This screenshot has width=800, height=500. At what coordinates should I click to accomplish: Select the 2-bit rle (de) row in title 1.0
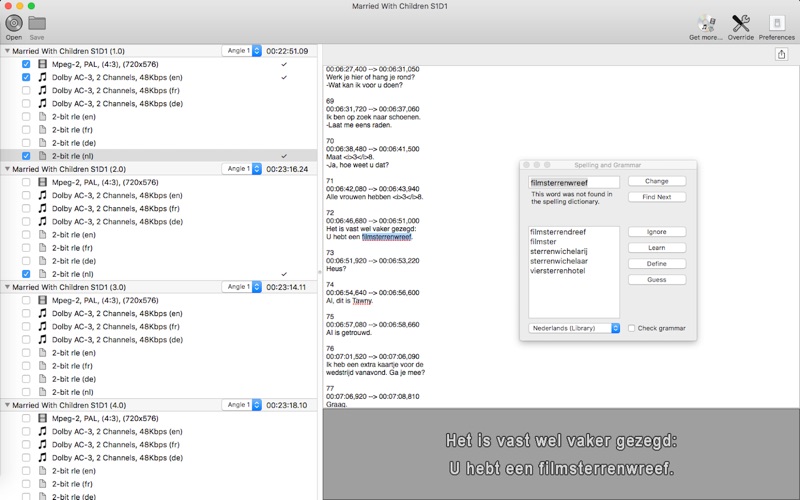pos(159,143)
